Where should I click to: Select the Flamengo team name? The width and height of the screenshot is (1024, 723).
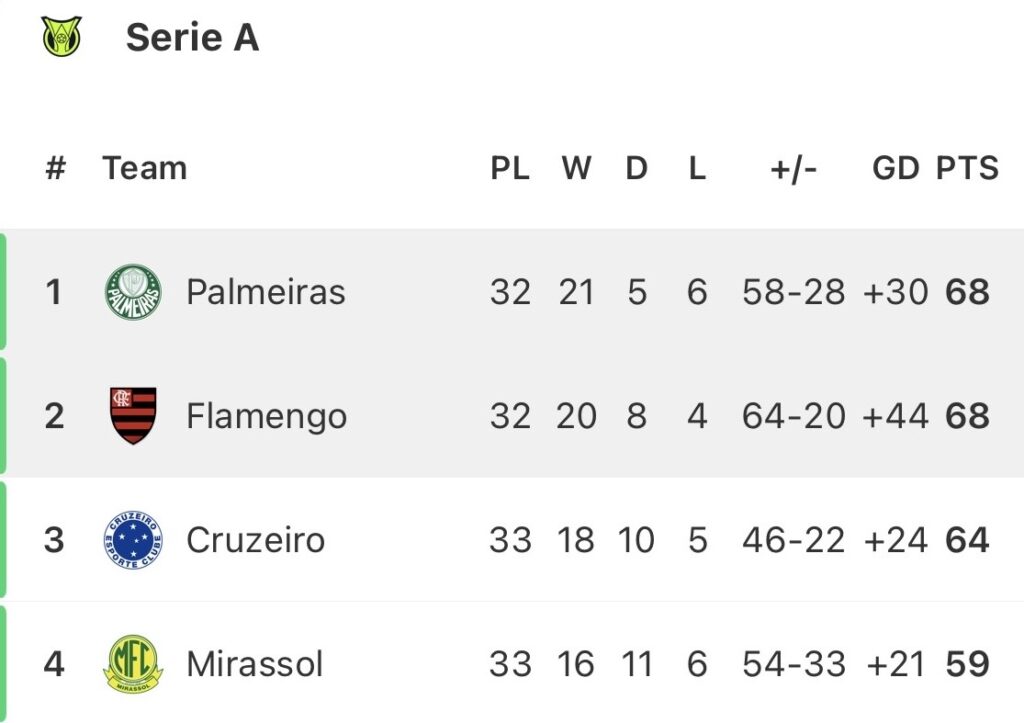coord(266,416)
